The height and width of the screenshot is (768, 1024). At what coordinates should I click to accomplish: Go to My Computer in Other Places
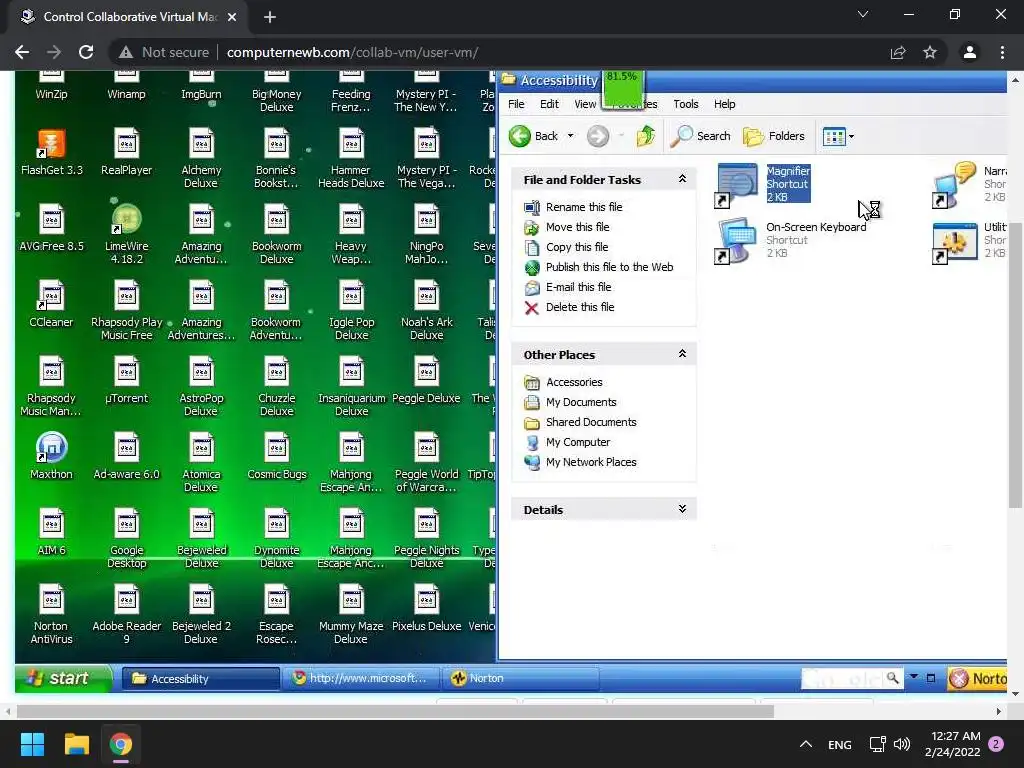coord(567,442)
